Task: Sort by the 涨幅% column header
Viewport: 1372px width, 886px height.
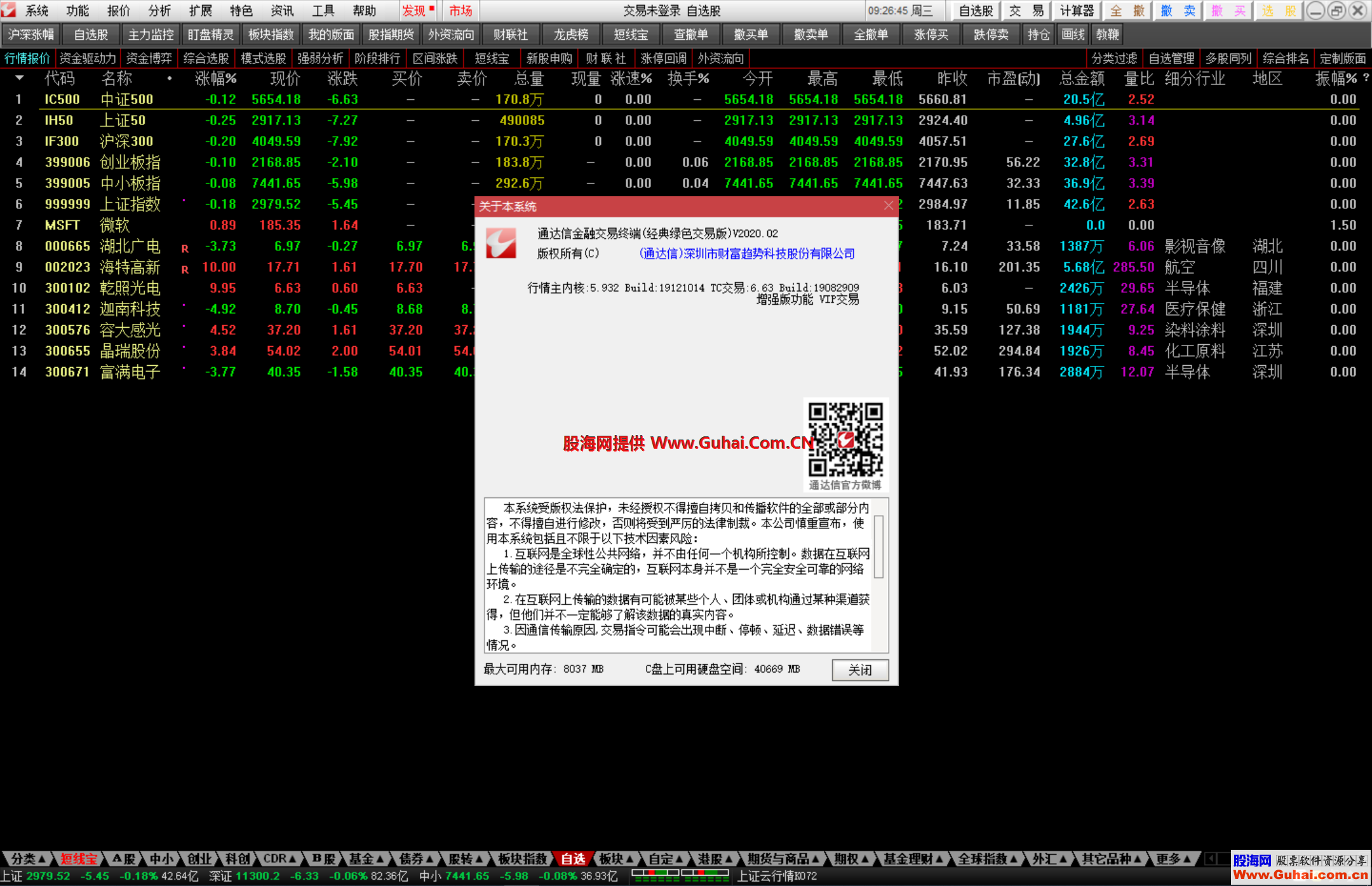Action: pyautogui.click(x=215, y=78)
